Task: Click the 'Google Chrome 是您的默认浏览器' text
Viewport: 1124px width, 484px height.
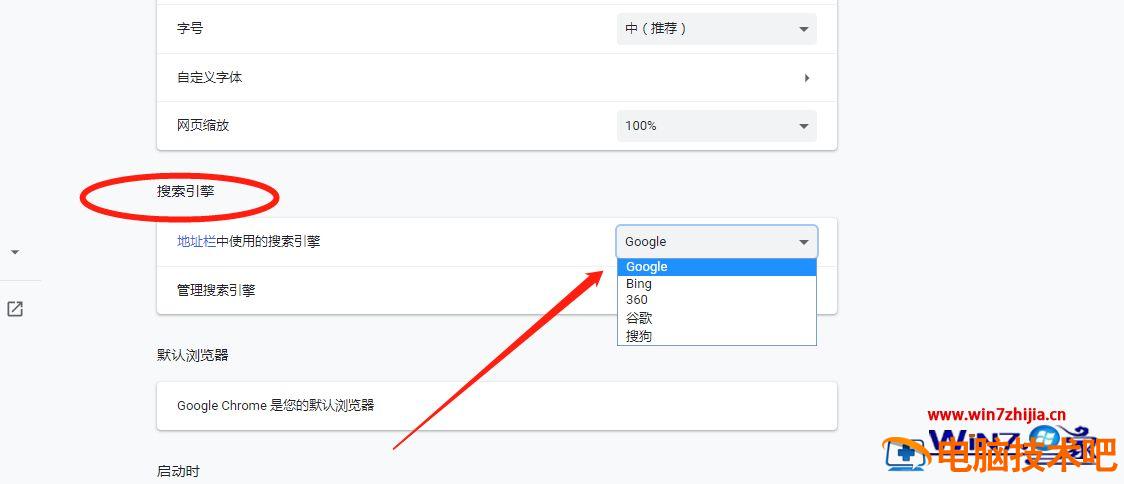Action: 275,406
